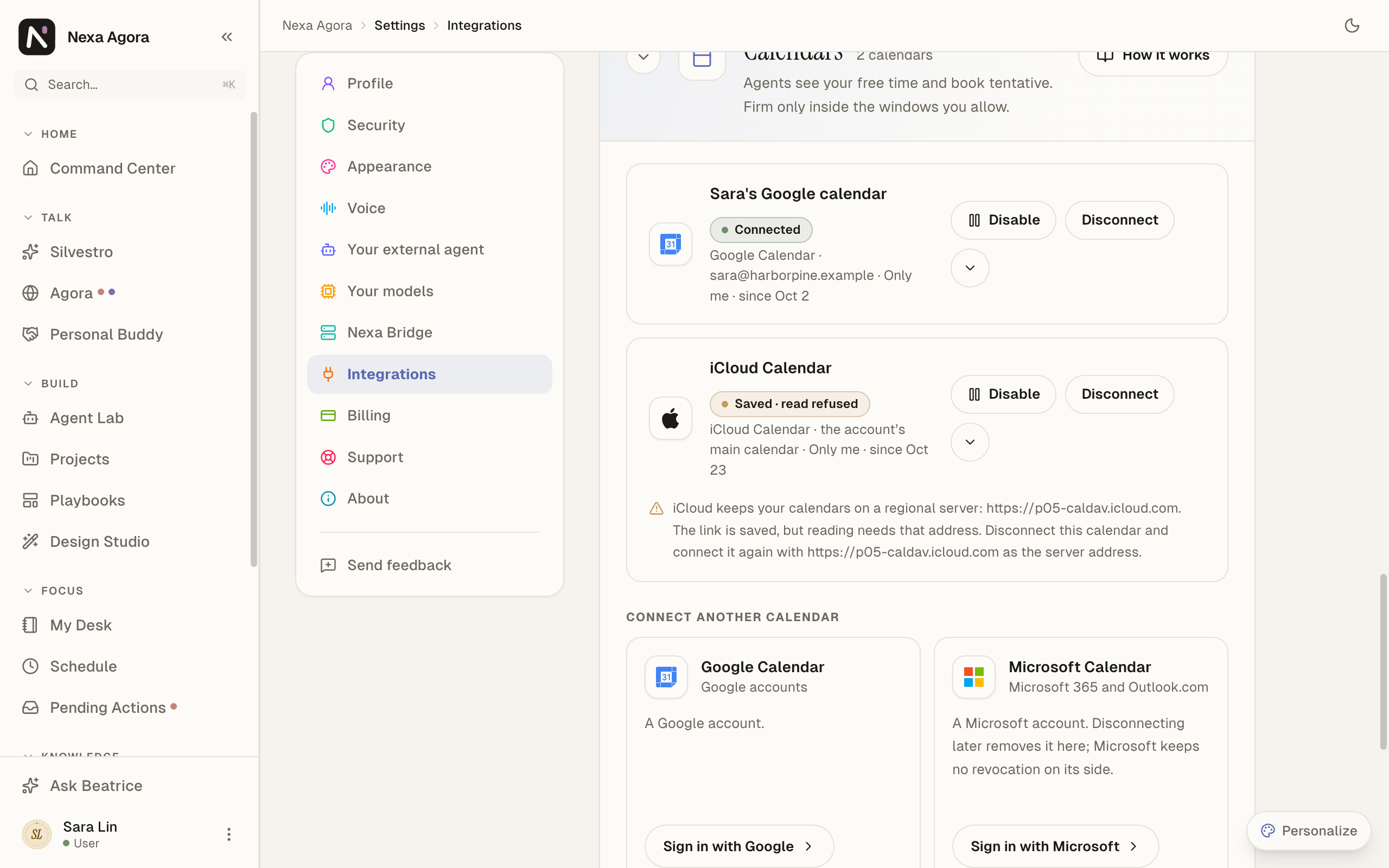Click the Saved · read refused badge
The height and width of the screenshot is (868, 1389).
click(x=789, y=404)
